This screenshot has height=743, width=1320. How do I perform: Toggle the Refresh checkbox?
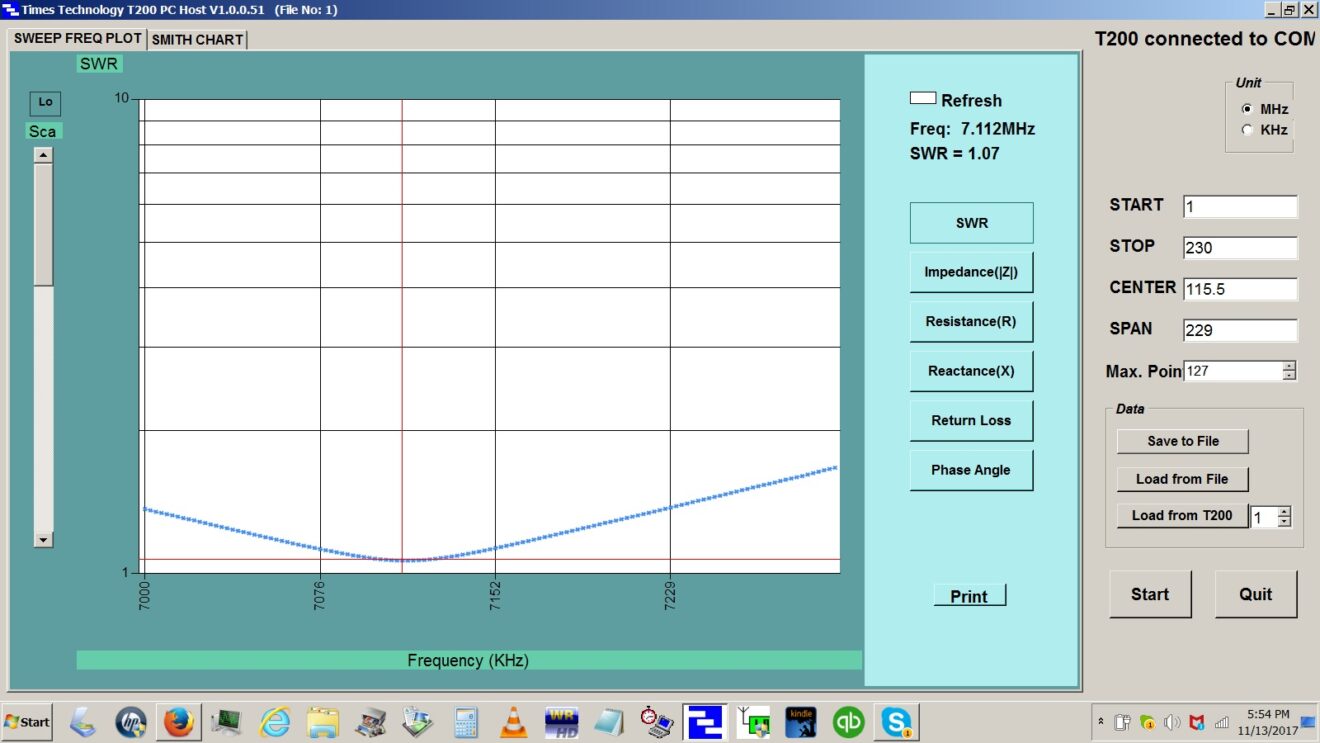[x=922, y=99]
